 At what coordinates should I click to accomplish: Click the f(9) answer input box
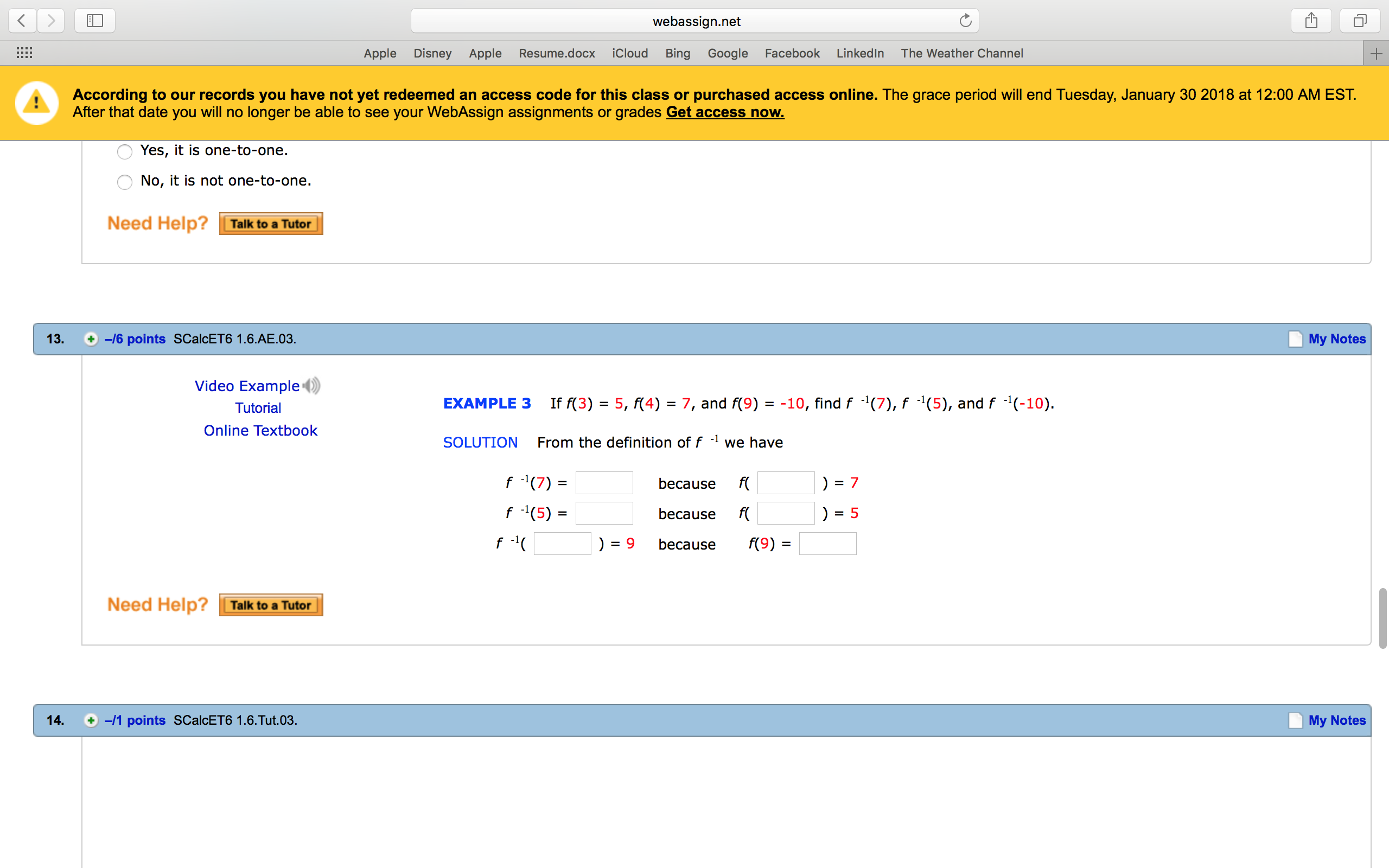pyautogui.click(x=827, y=544)
